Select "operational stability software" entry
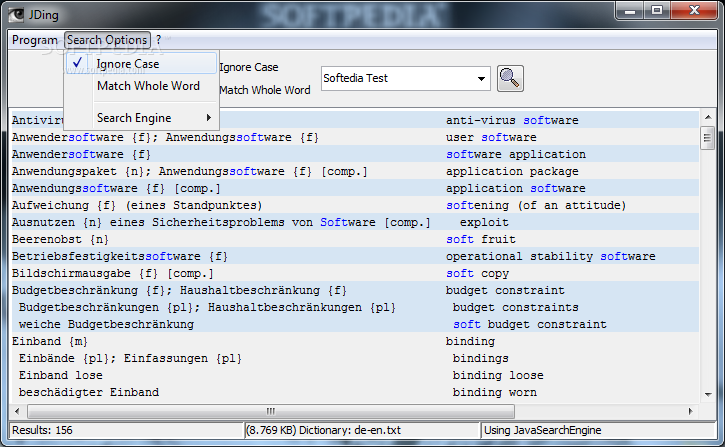The image size is (725, 447). (550, 257)
